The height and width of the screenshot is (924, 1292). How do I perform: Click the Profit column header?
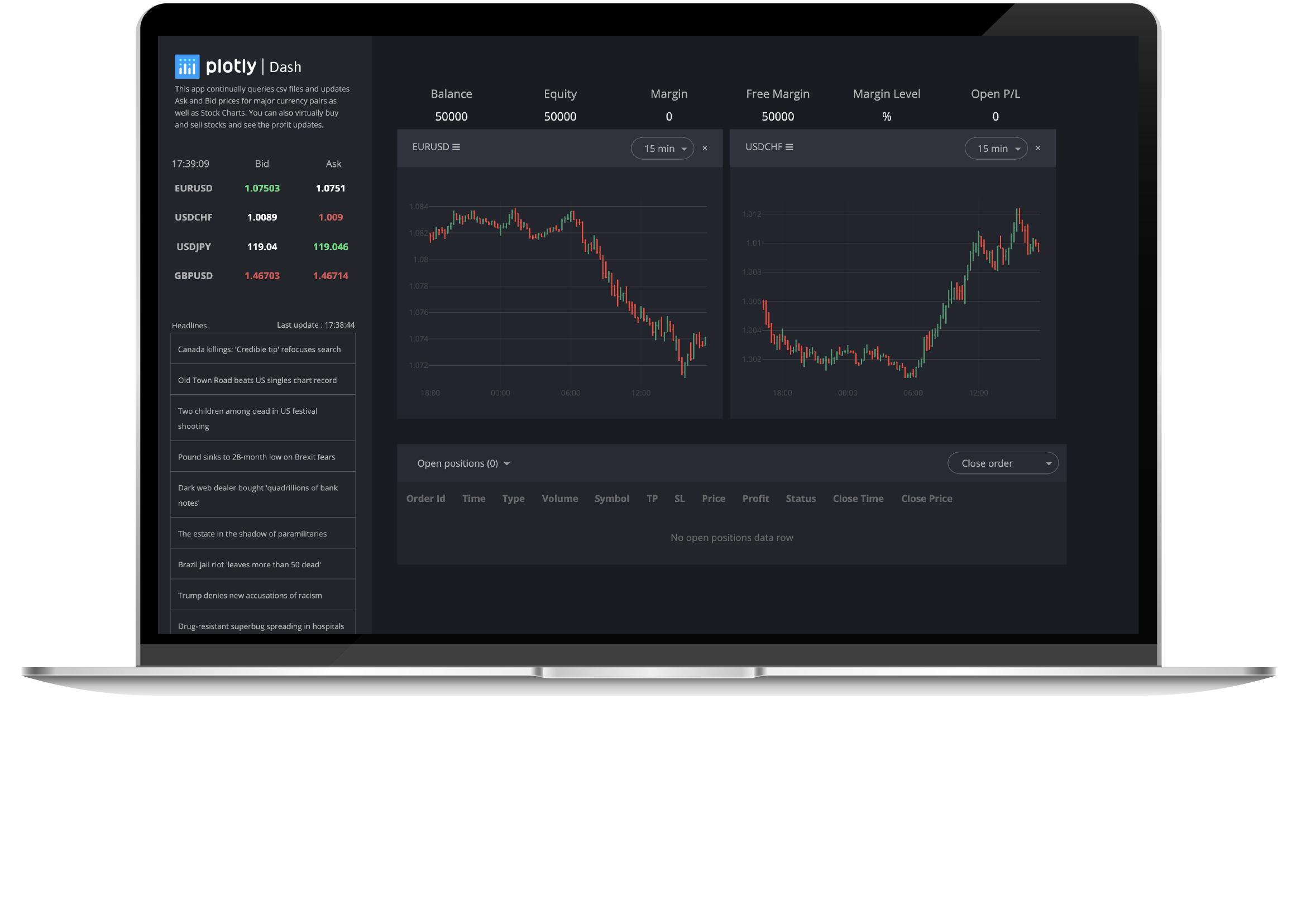tap(755, 499)
